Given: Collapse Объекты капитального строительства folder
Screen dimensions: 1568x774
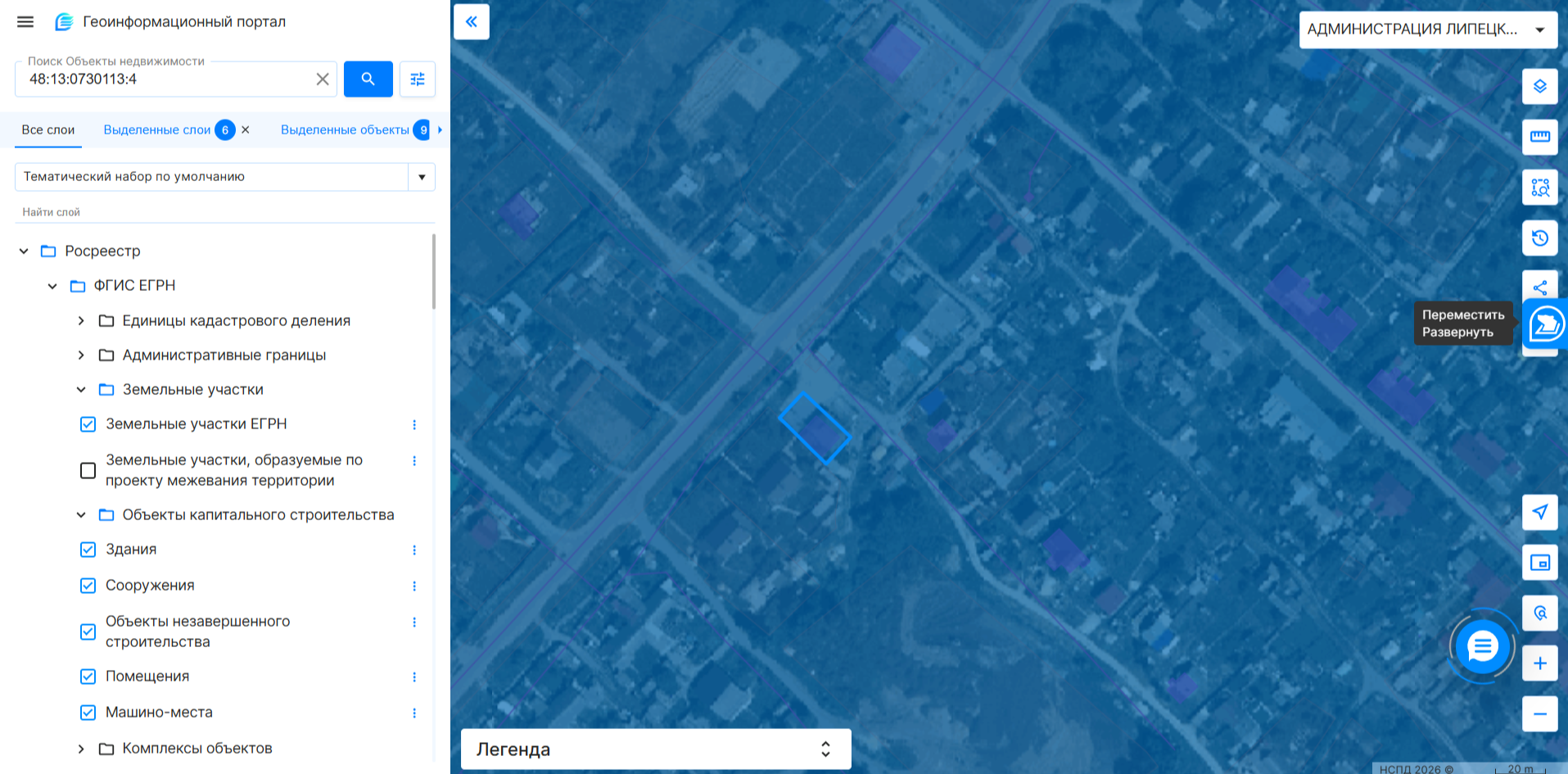Looking at the screenshot, I should (x=81, y=515).
